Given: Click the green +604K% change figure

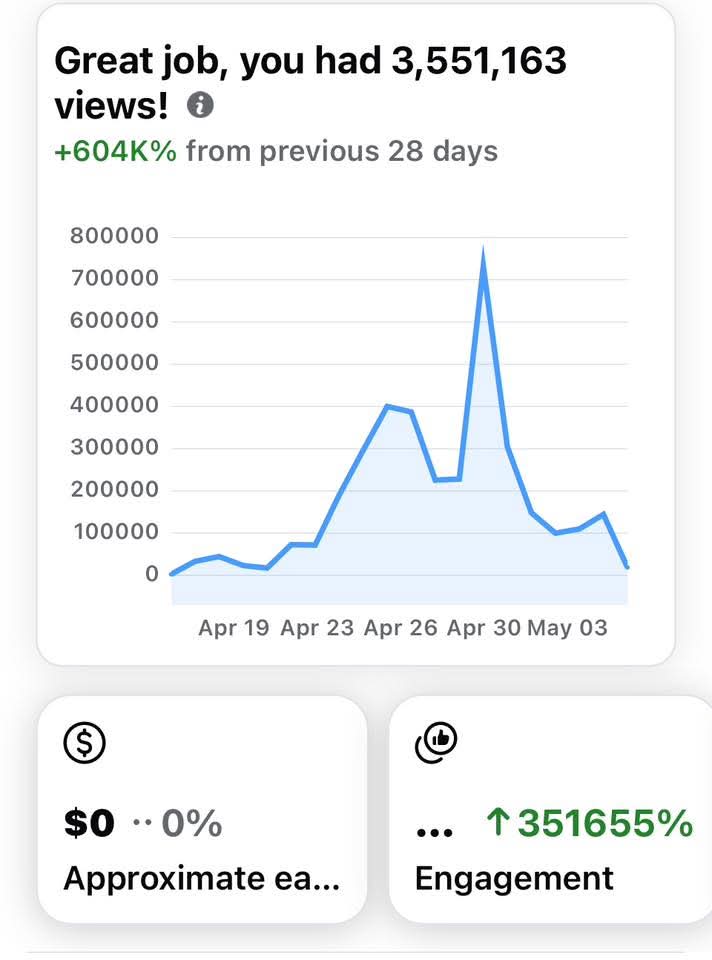Looking at the screenshot, I should pyautogui.click(x=115, y=152).
